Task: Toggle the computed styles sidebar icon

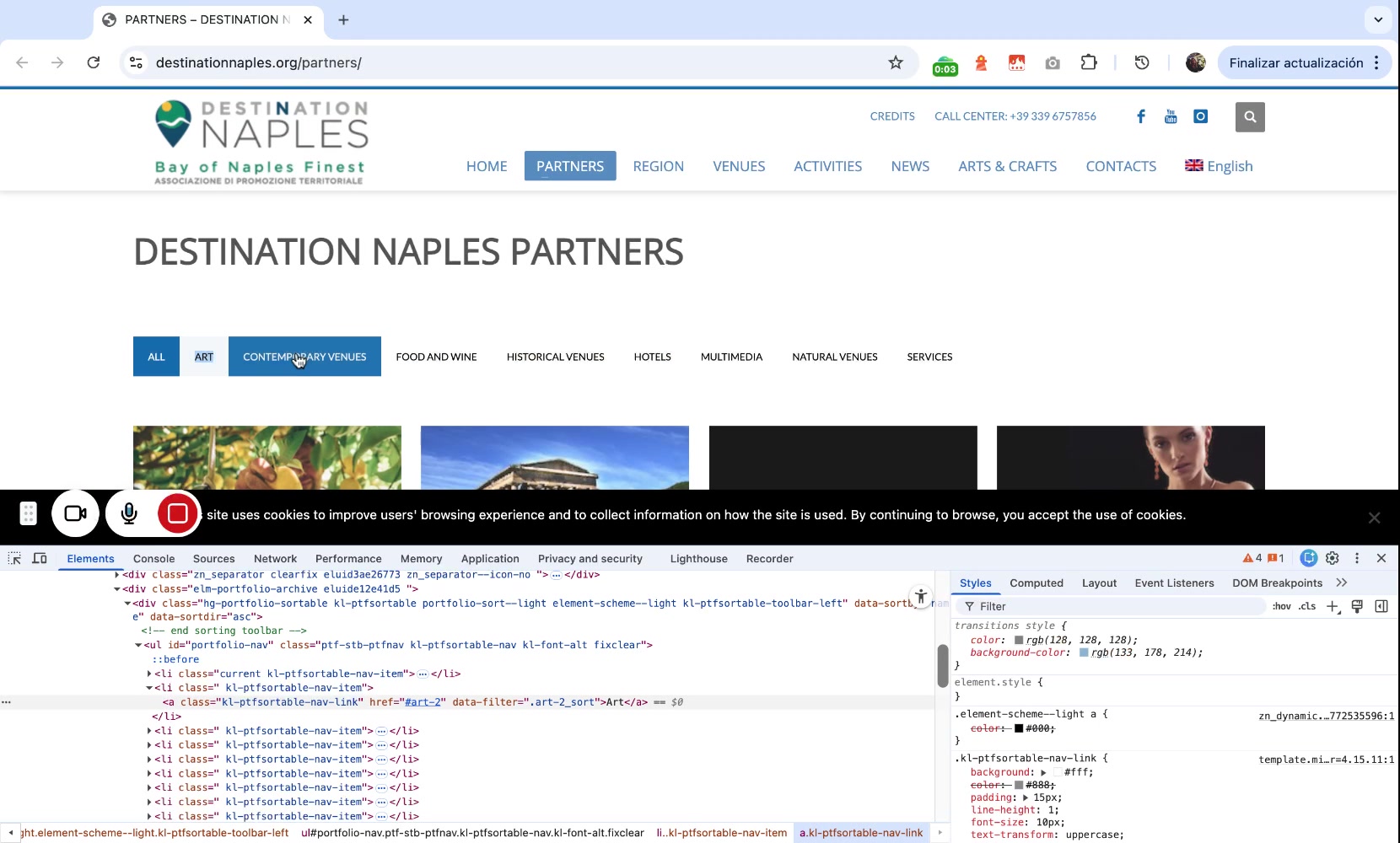Action: (x=1381, y=606)
